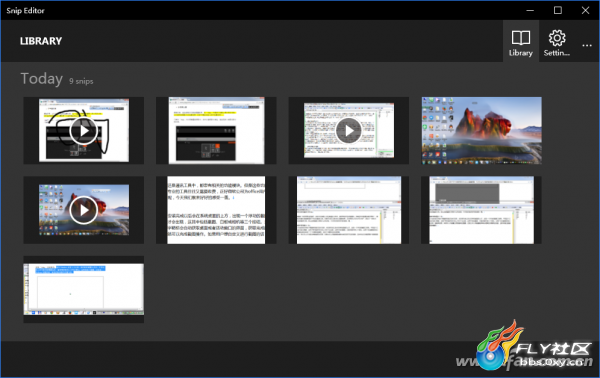Screen dimensions: 600x378
Task: Click the Snip Editor title text
Action: tap(25, 11)
